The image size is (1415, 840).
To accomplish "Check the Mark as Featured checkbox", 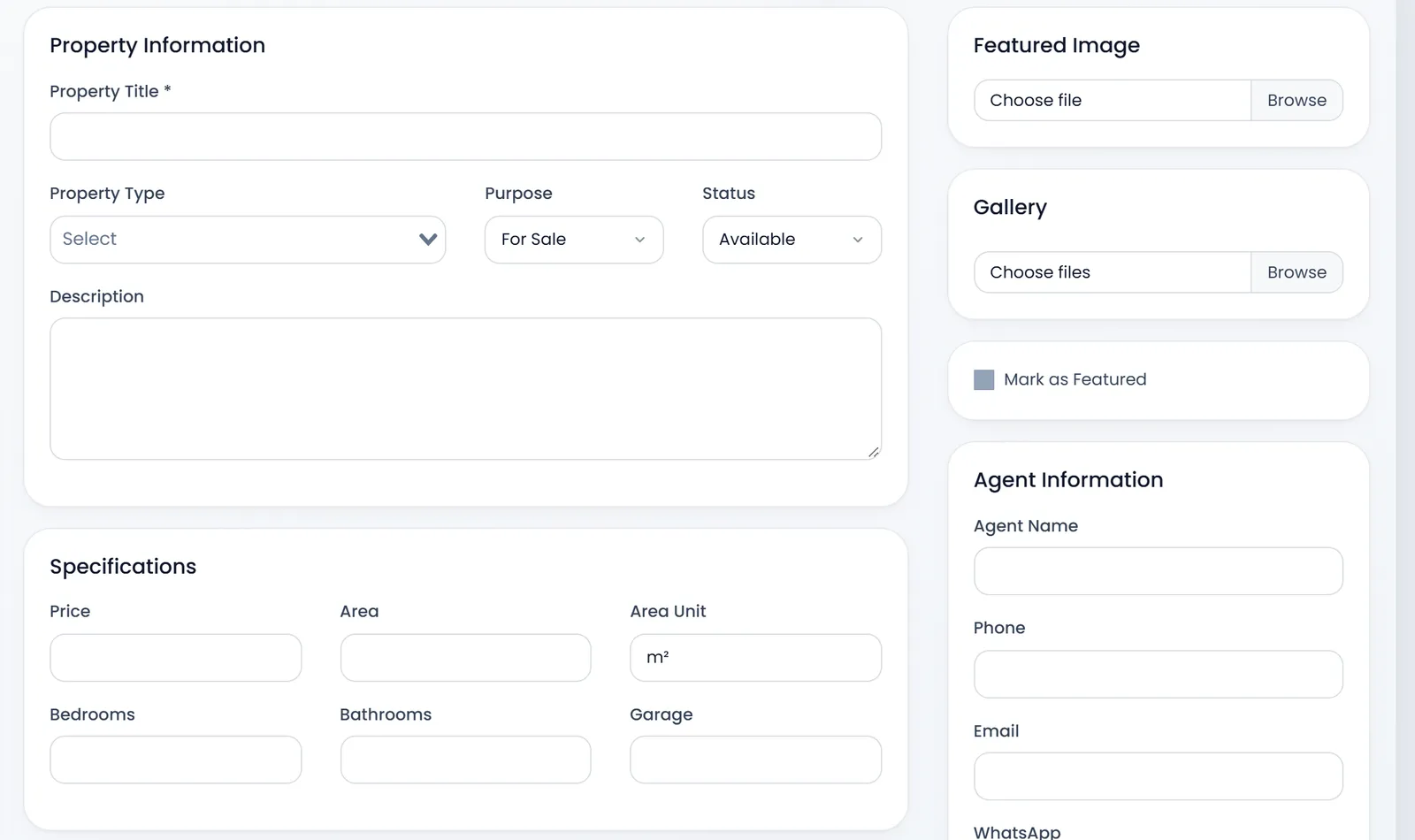I will pyautogui.click(x=983, y=380).
